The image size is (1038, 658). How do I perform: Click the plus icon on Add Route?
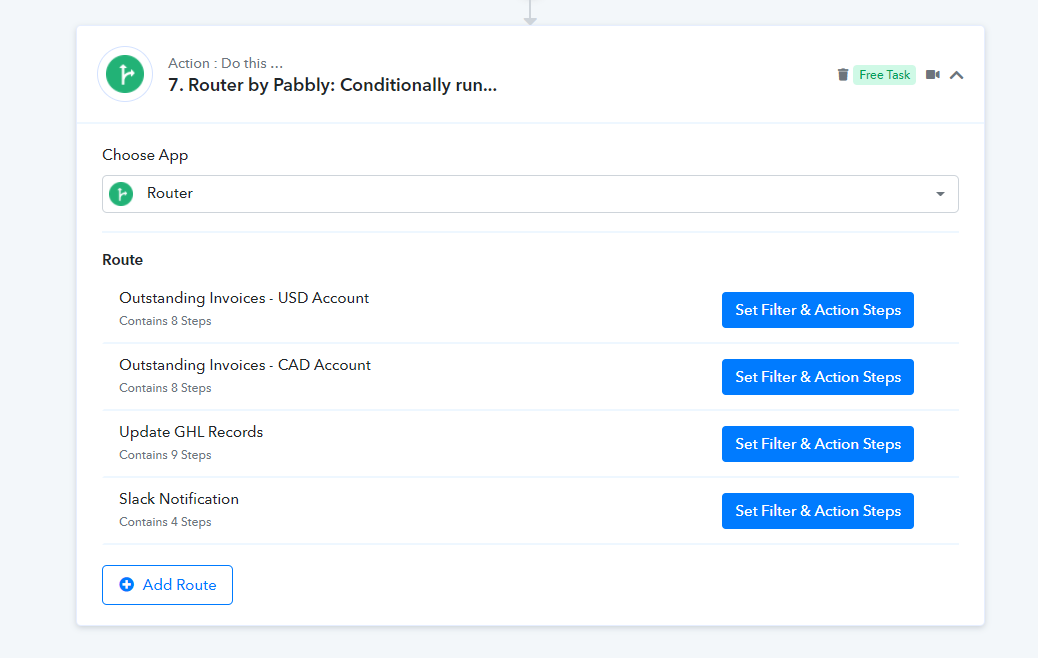pyautogui.click(x=126, y=585)
